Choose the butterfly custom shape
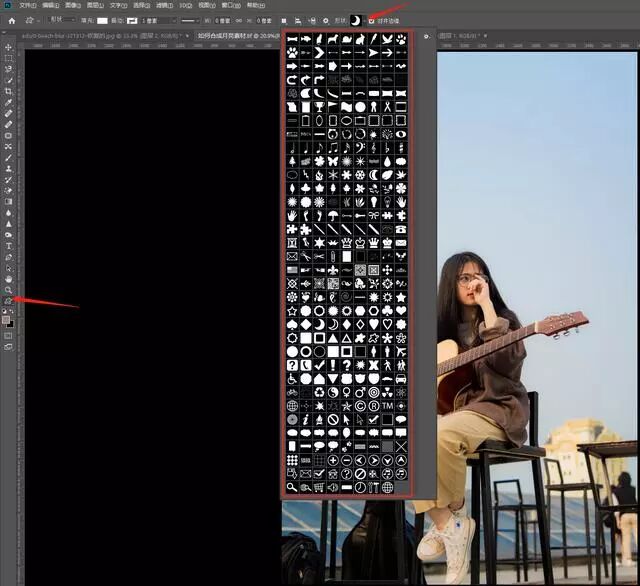Viewport: 640px width, 586px height. (333, 161)
